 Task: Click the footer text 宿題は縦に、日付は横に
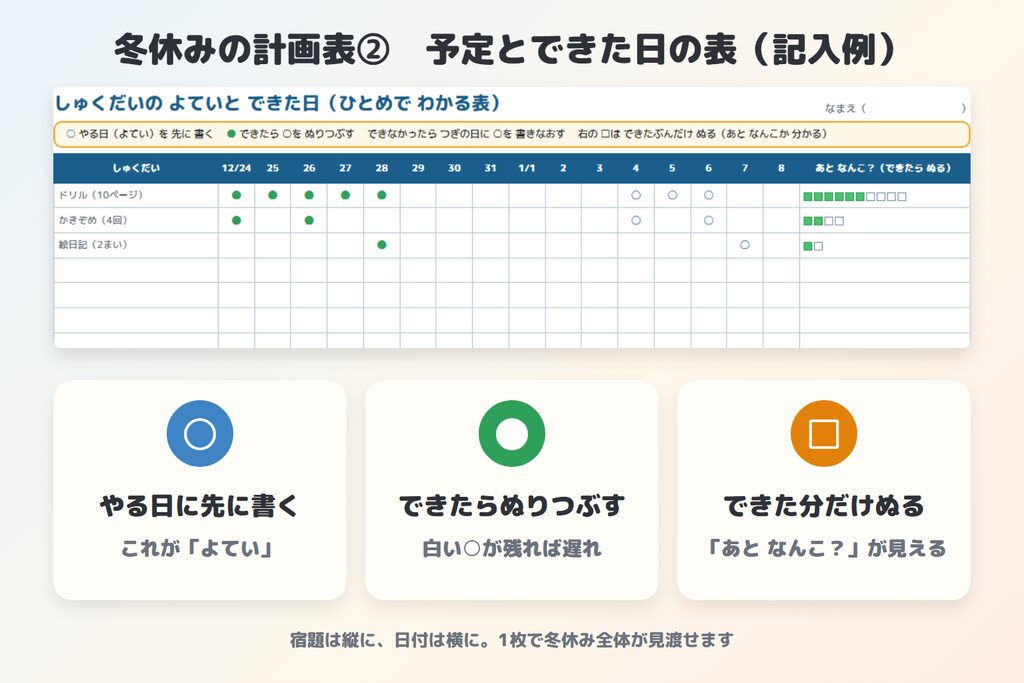(x=390, y=640)
